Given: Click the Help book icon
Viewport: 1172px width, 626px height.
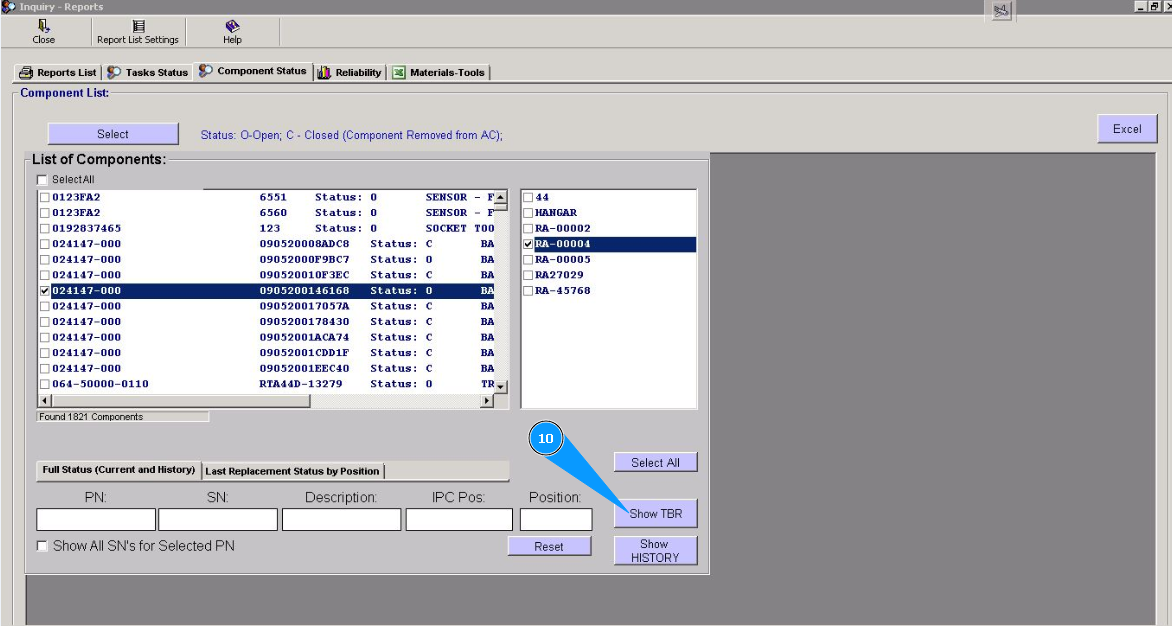Looking at the screenshot, I should click(232, 26).
